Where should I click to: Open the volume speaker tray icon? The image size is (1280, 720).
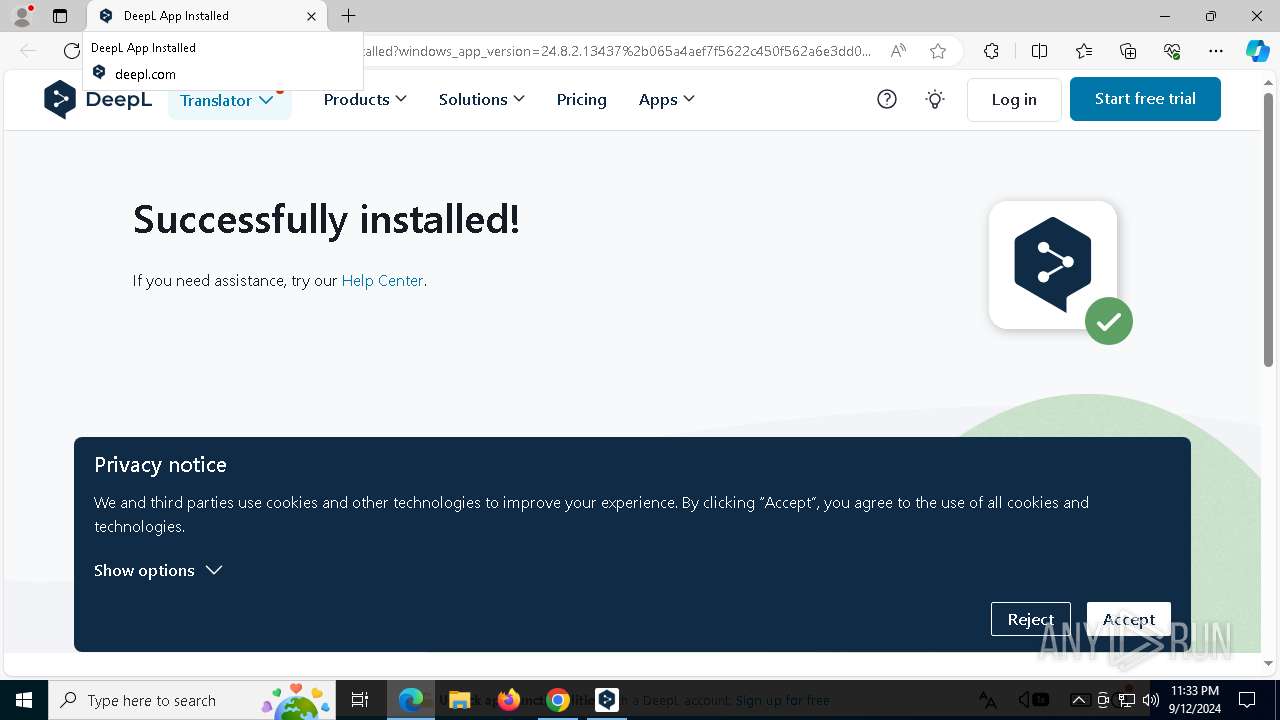1151,700
